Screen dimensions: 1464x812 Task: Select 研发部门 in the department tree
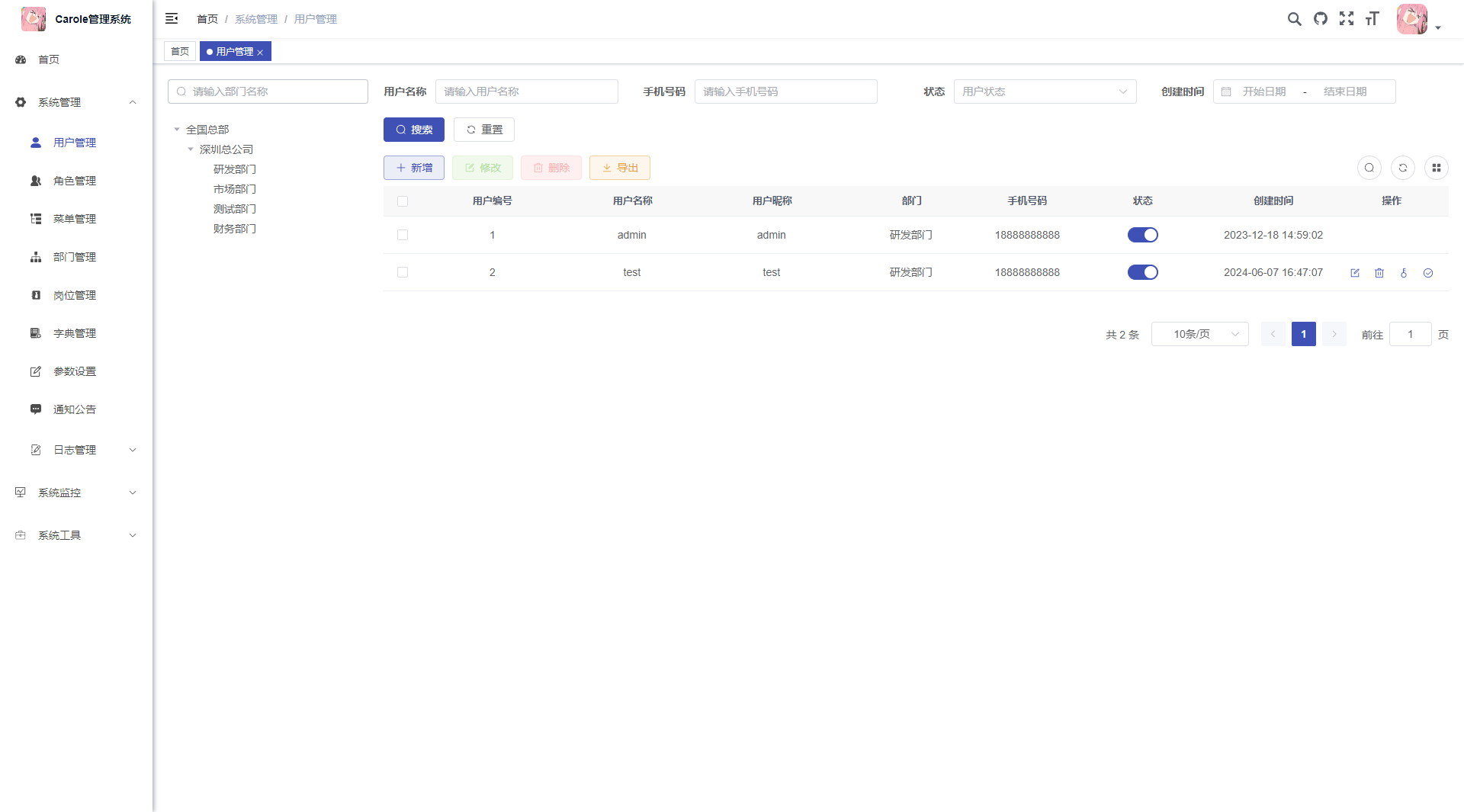tap(235, 169)
